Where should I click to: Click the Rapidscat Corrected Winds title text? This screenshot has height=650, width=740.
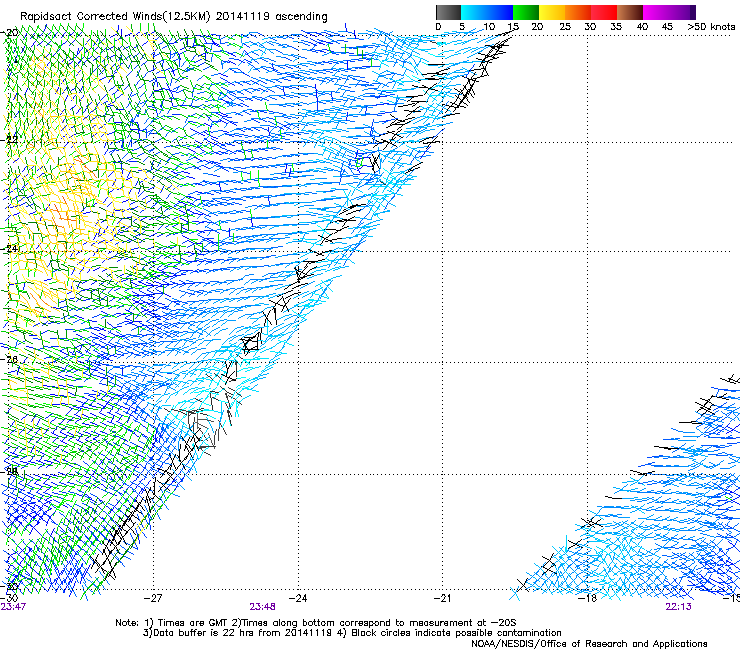(174, 17)
